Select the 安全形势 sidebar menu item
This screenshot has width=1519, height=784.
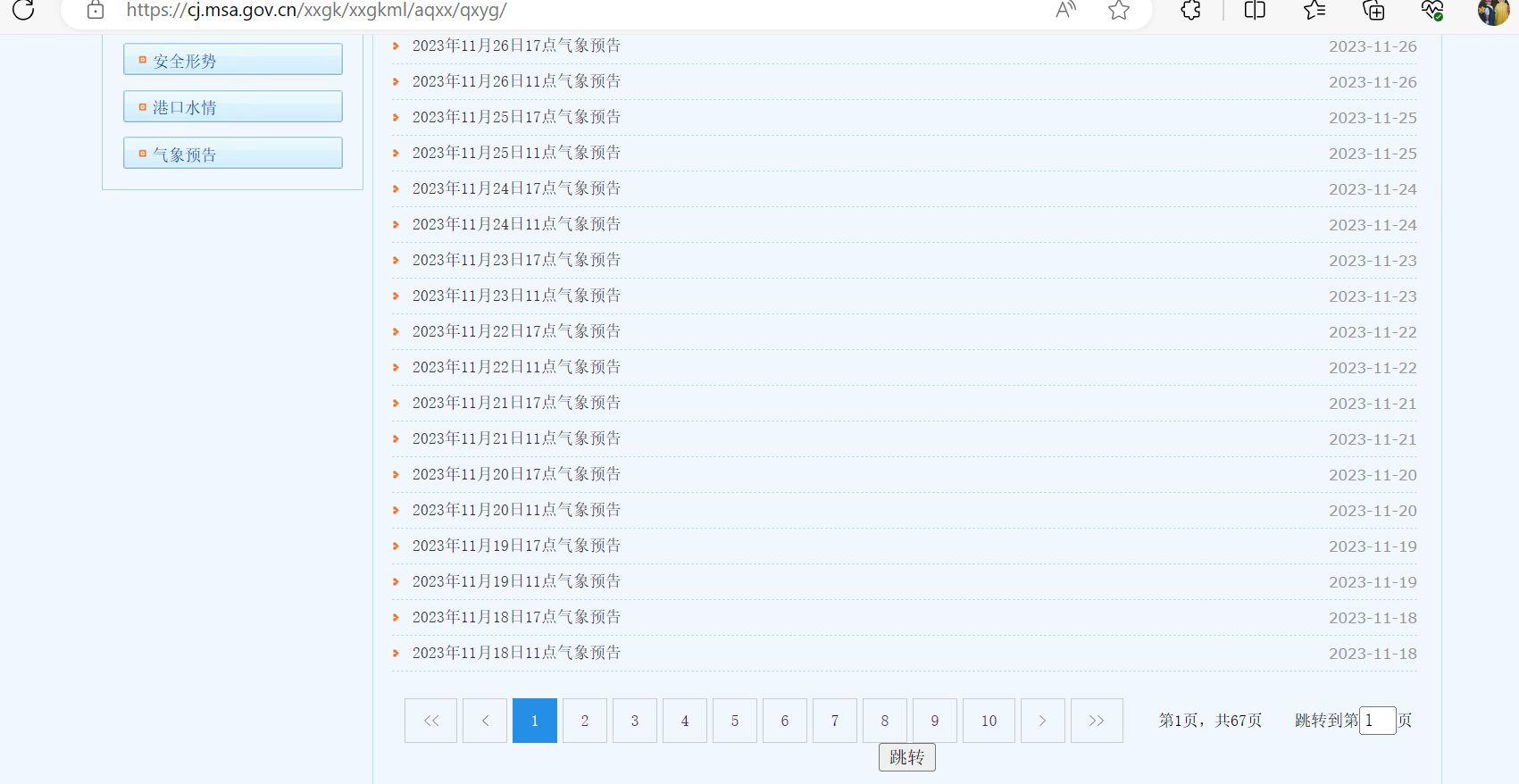(233, 60)
